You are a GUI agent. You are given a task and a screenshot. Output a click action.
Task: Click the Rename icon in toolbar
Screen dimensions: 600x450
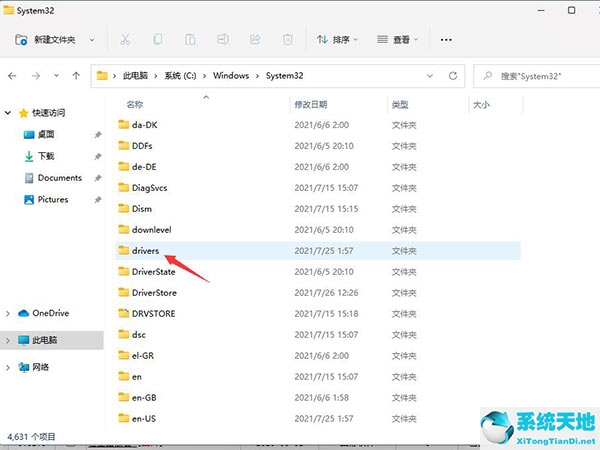coord(223,39)
